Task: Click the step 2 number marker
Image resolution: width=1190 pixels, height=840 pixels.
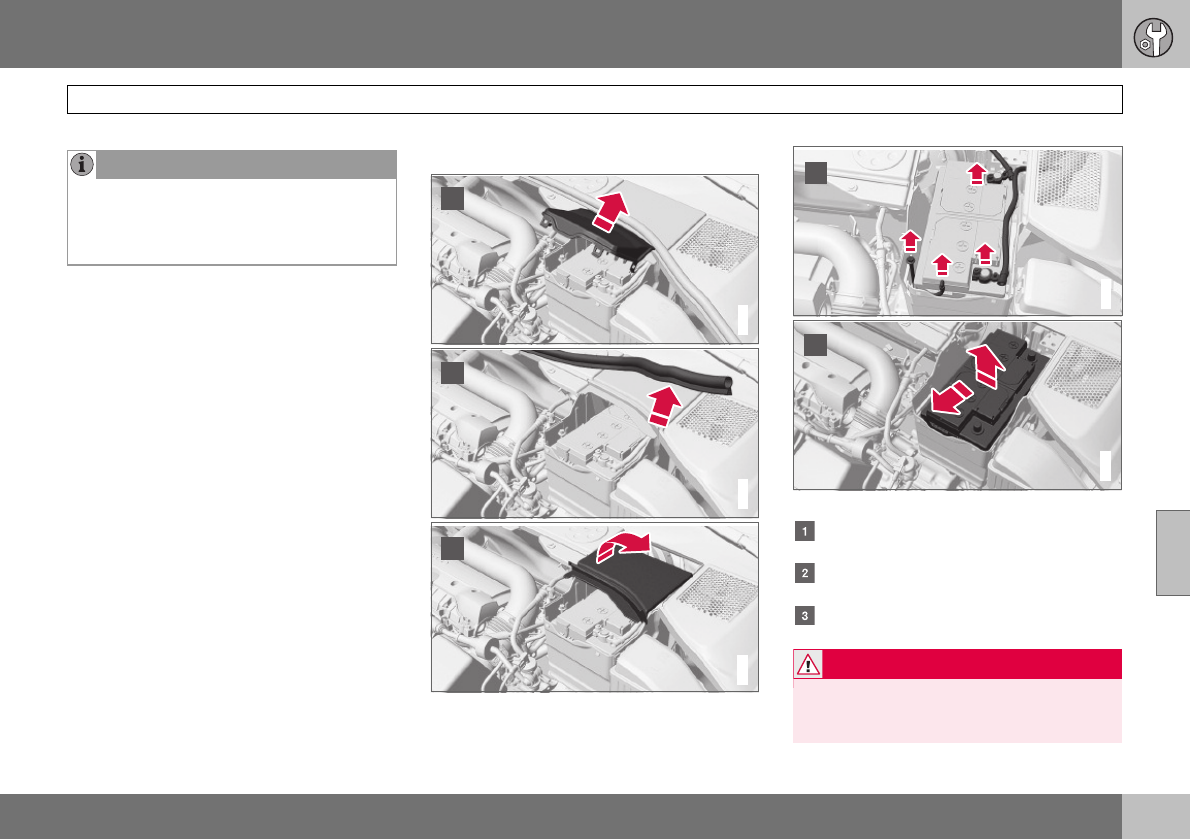Action: (x=802, y=574)
